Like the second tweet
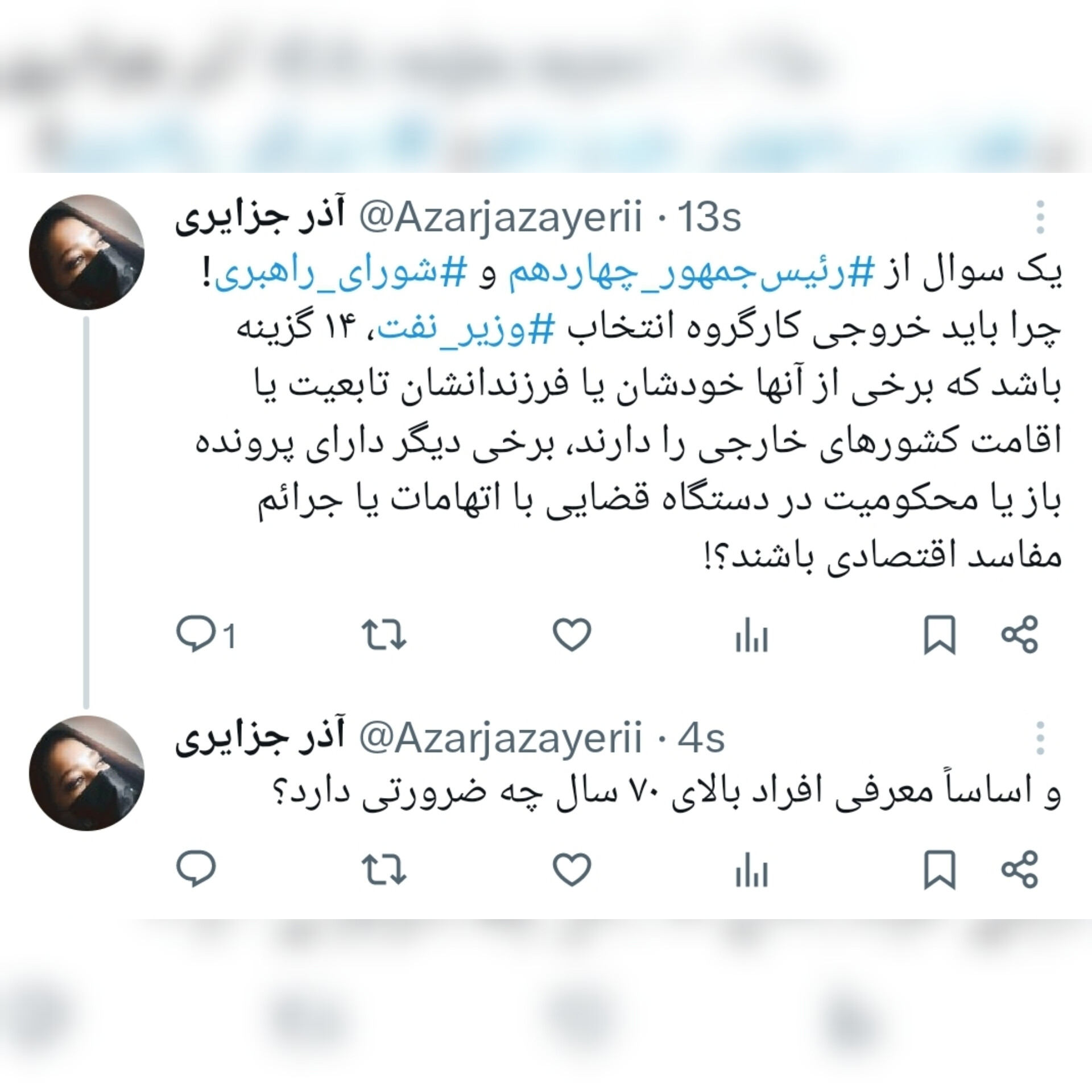This screenshot has height=1092, width=1092. 572,869
